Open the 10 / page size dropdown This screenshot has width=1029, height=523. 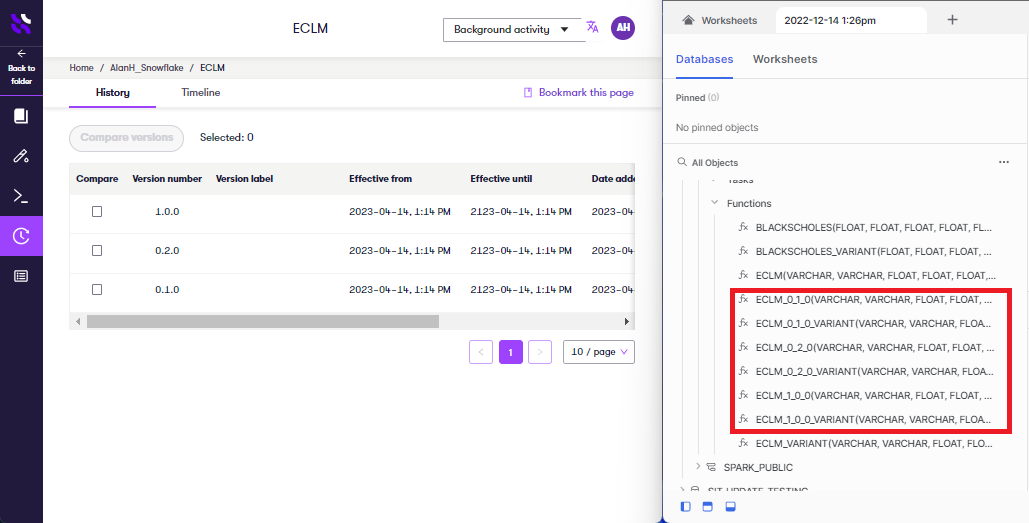598,352
